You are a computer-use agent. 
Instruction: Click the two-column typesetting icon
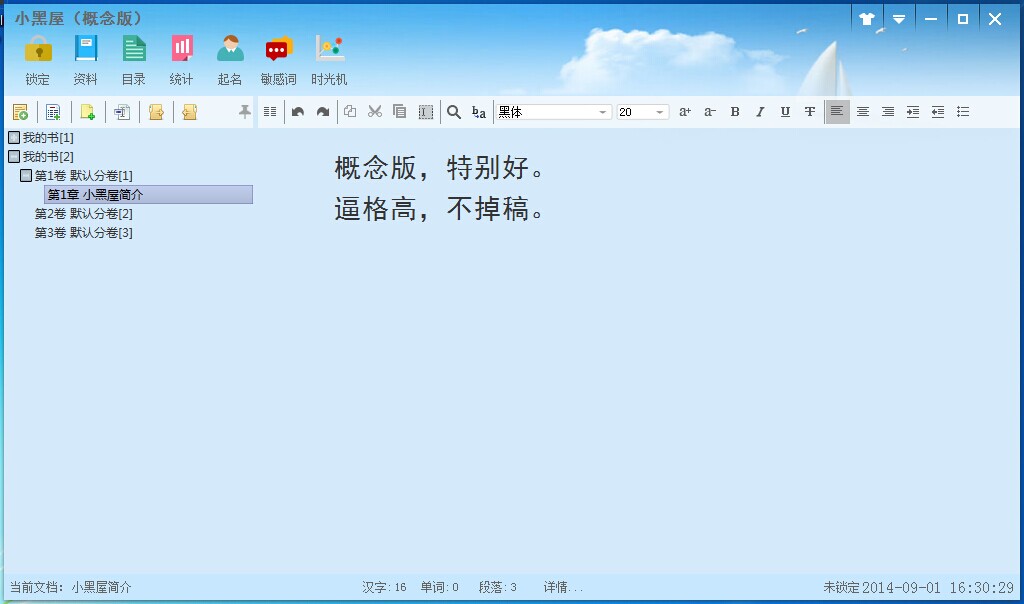point(270,112)
